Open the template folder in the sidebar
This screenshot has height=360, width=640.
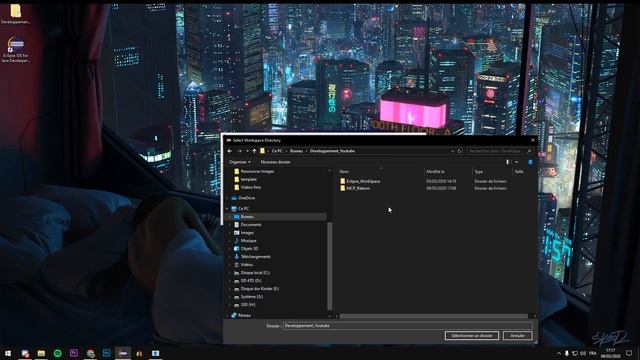pyautogui.click(x=245, y=179)
